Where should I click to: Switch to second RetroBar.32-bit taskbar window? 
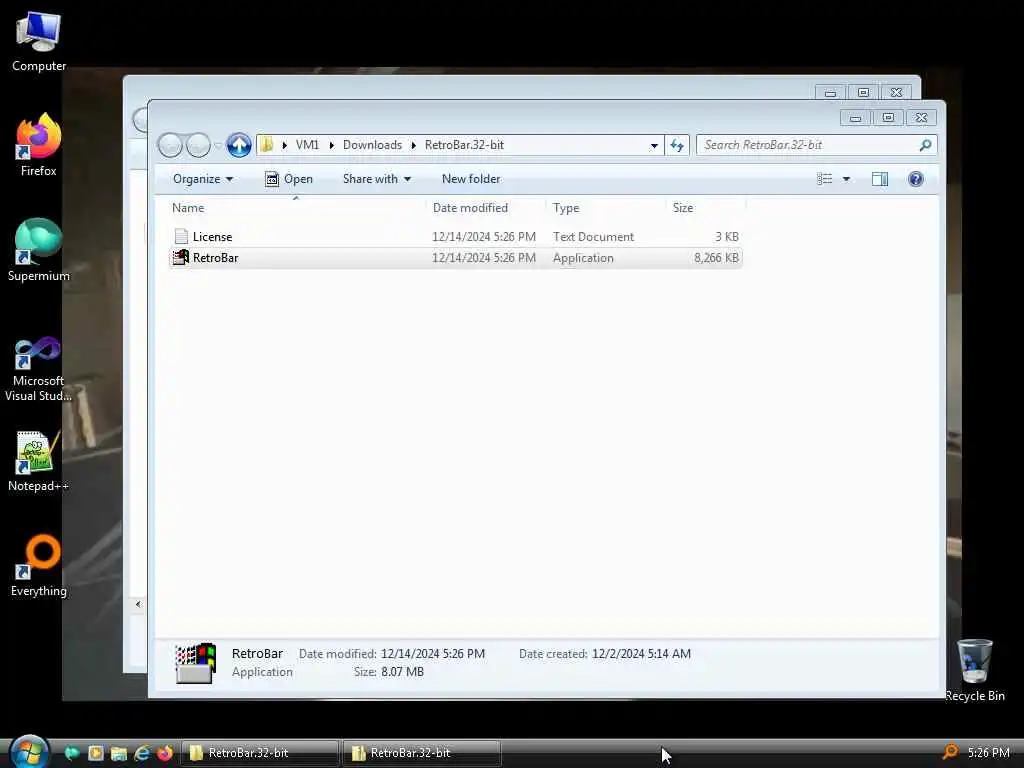coord(422,753)
